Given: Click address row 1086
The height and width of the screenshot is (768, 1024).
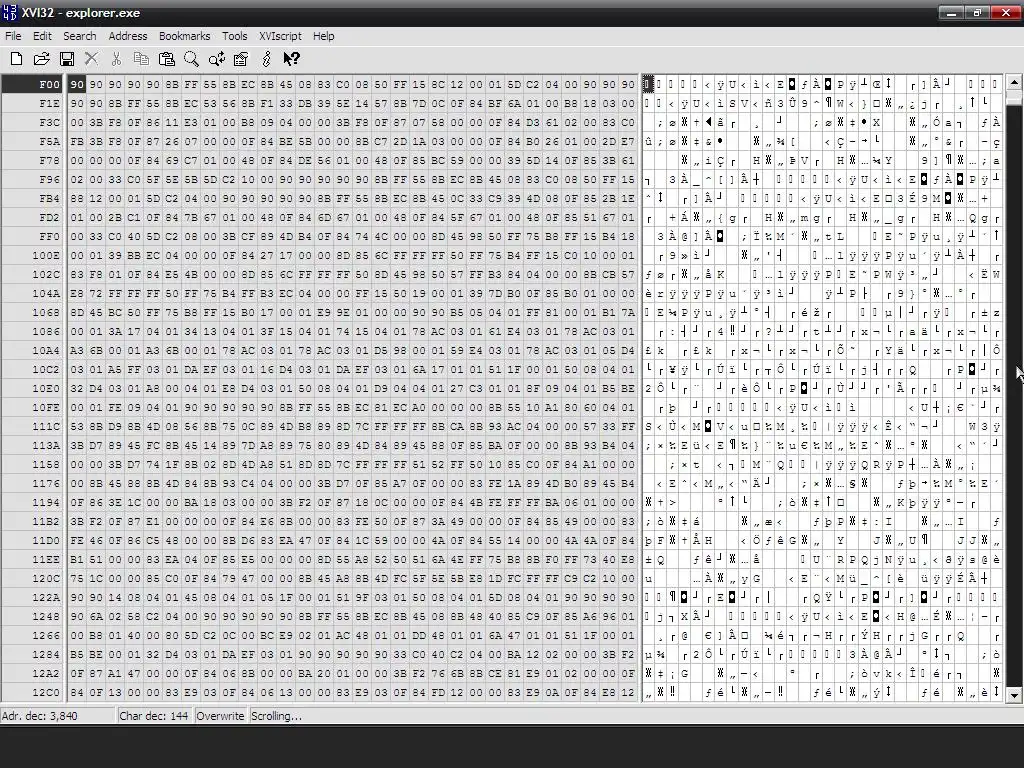Looking at the screenshot, I should (33, 331).
